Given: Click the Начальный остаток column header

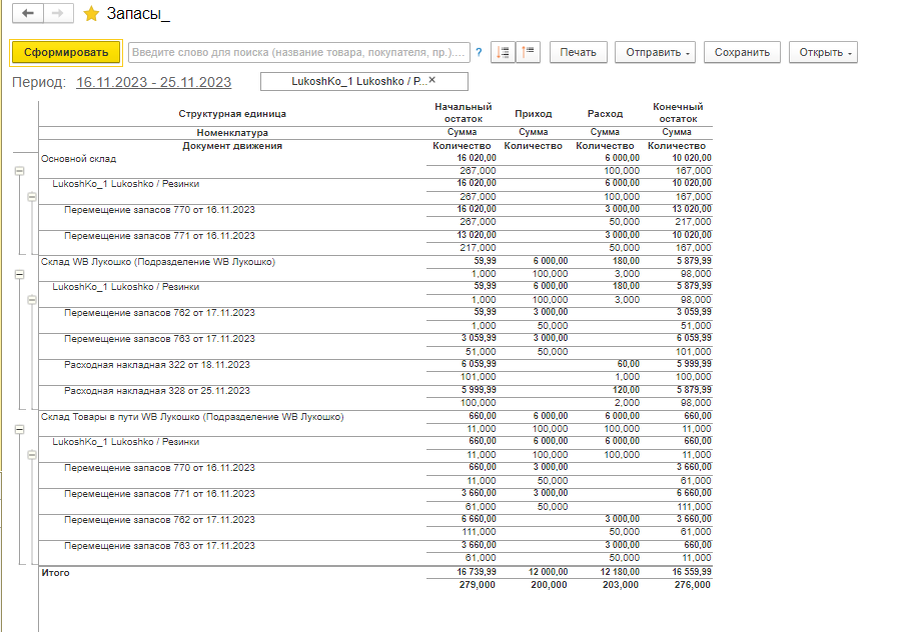Looking at the screenshot, I should [463, 112].
